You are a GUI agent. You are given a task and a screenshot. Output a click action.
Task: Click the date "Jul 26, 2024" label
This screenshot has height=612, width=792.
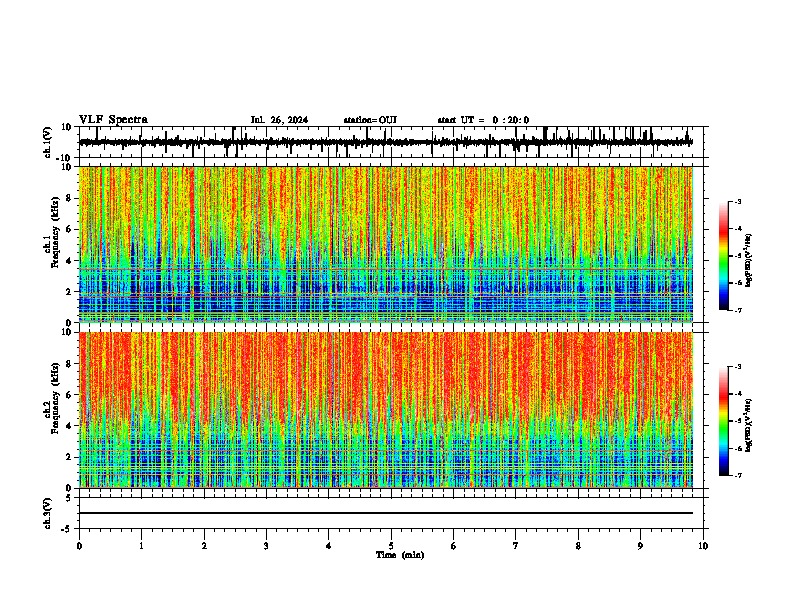pyautogui.click(x=279, y=120)
